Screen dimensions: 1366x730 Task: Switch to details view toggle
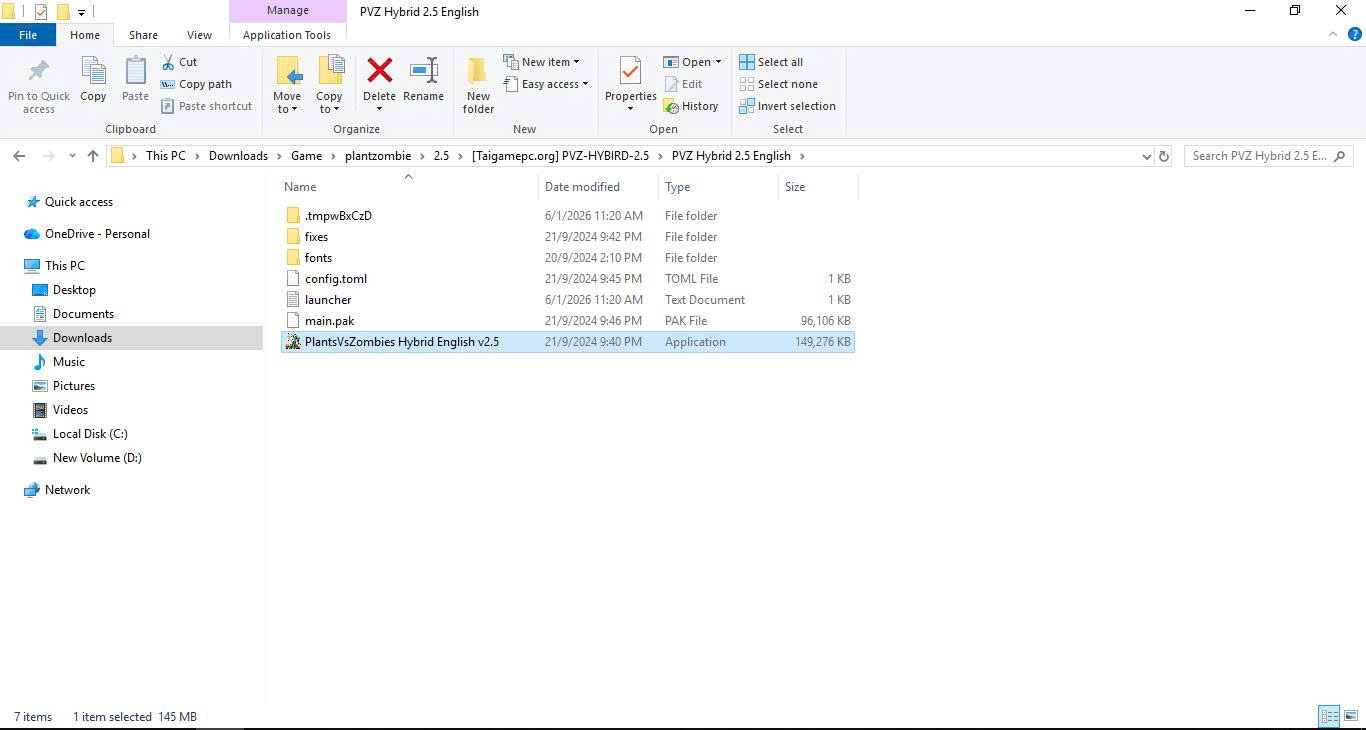[1329, 716]
